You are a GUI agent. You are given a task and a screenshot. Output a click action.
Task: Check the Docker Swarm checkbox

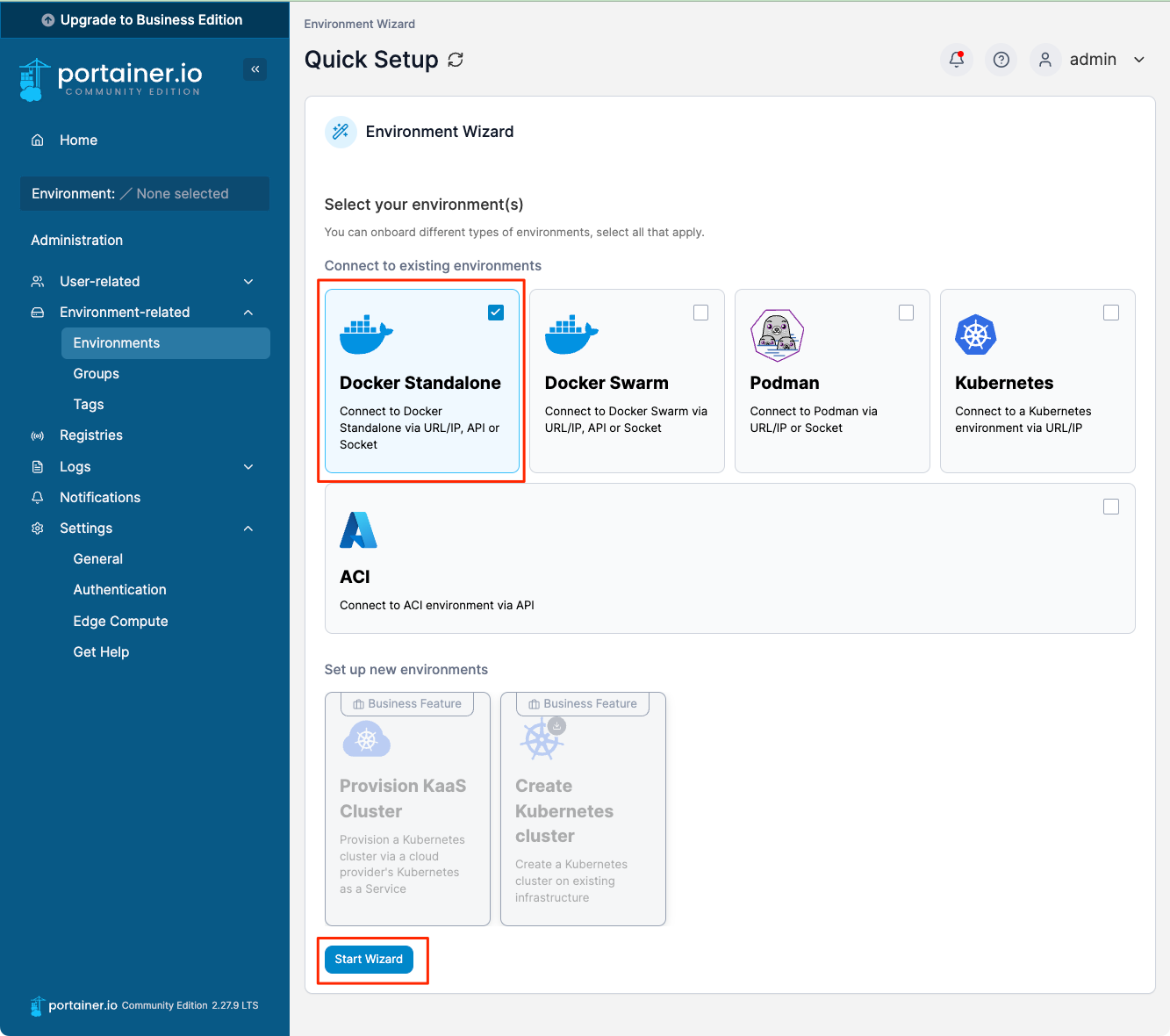coord(700,313)
